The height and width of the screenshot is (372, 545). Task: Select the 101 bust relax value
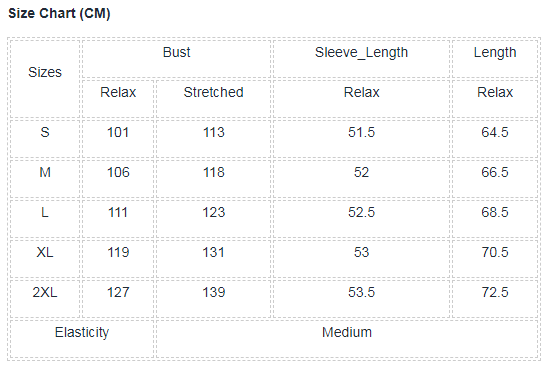118,132
